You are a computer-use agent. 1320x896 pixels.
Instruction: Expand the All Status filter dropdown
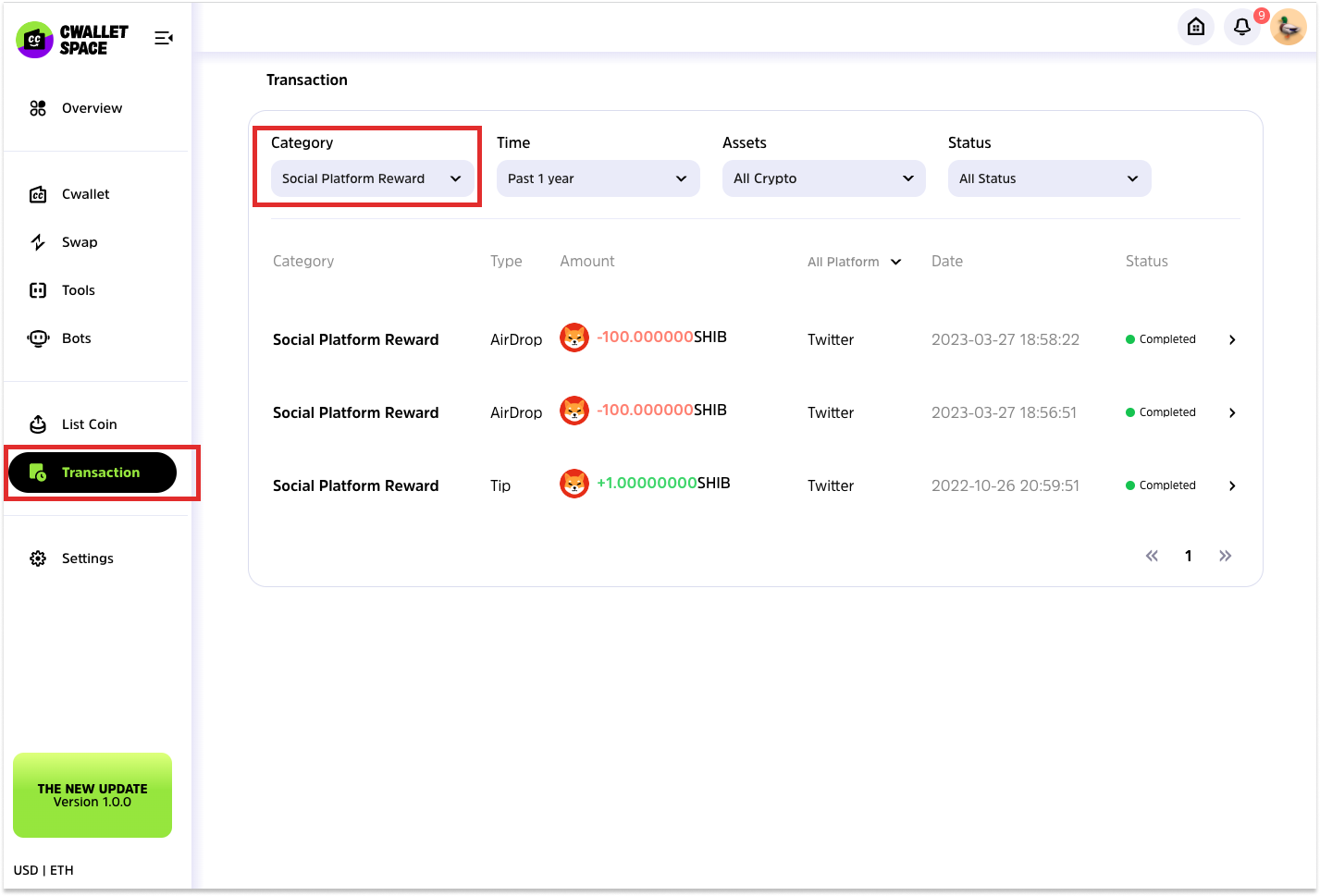click(x=1049, y=178)
